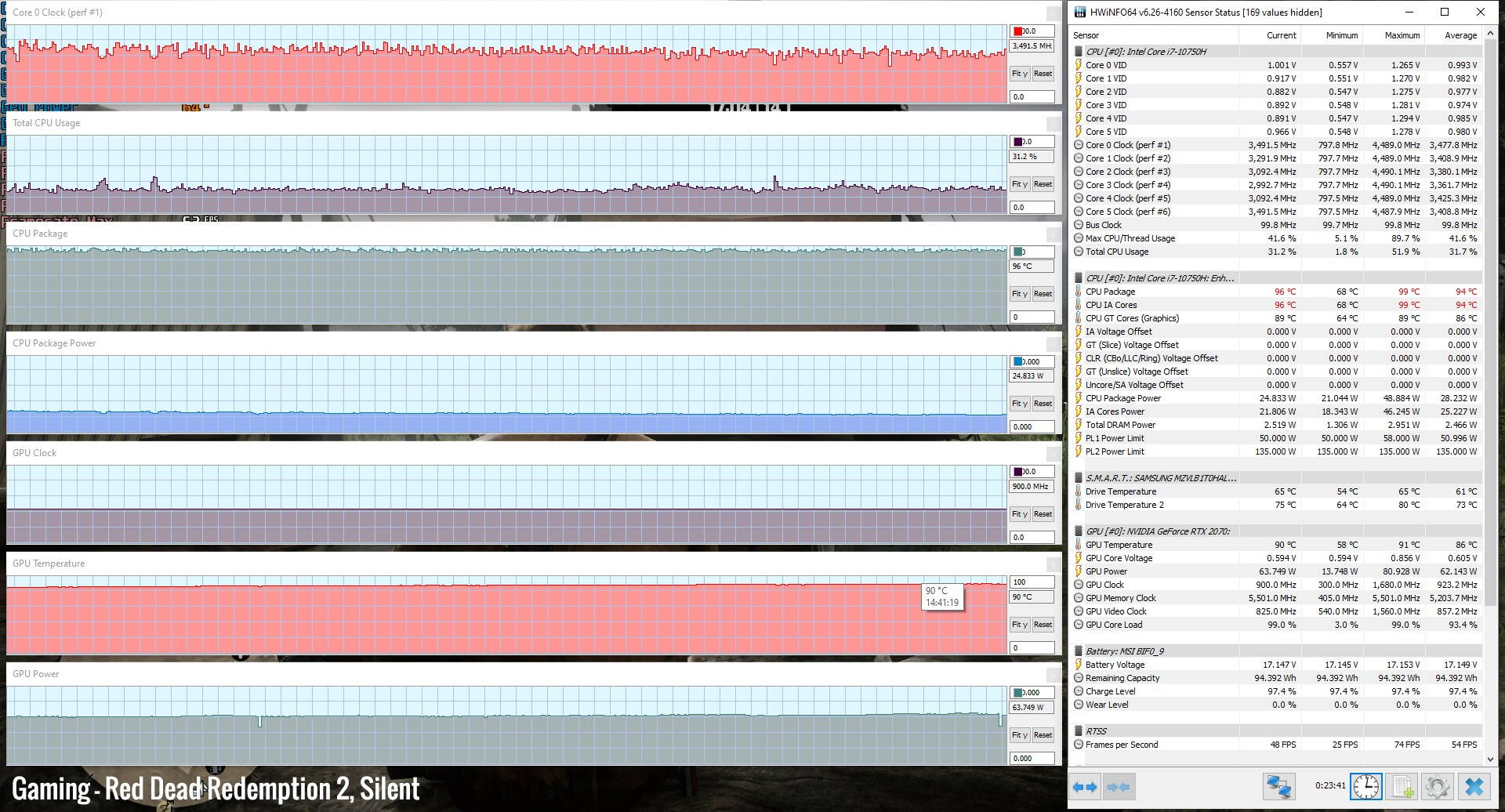Click the lightning icon next to Core 0 VID
This screenshot has height=812, width=1505.
tap(1079, 65)
